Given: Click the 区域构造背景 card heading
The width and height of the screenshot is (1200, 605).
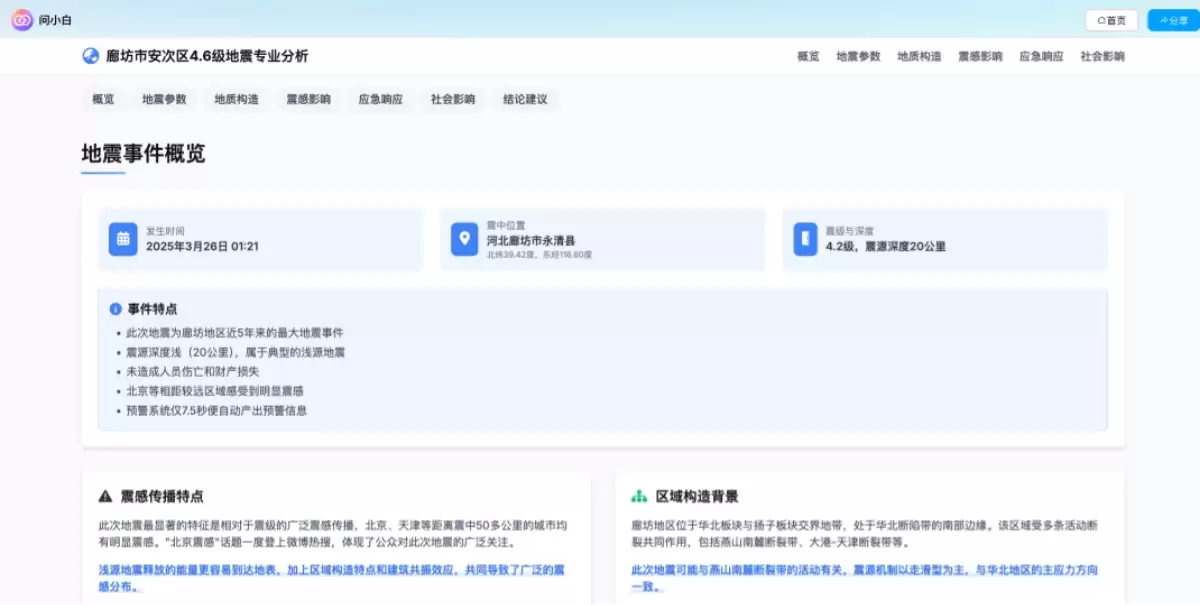Looking at the screenshot, I should 697,496.
